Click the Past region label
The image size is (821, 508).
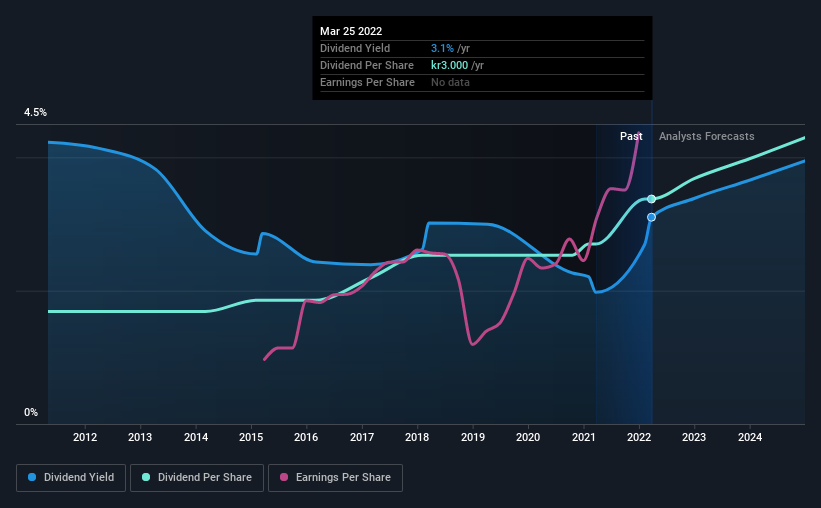631,136
